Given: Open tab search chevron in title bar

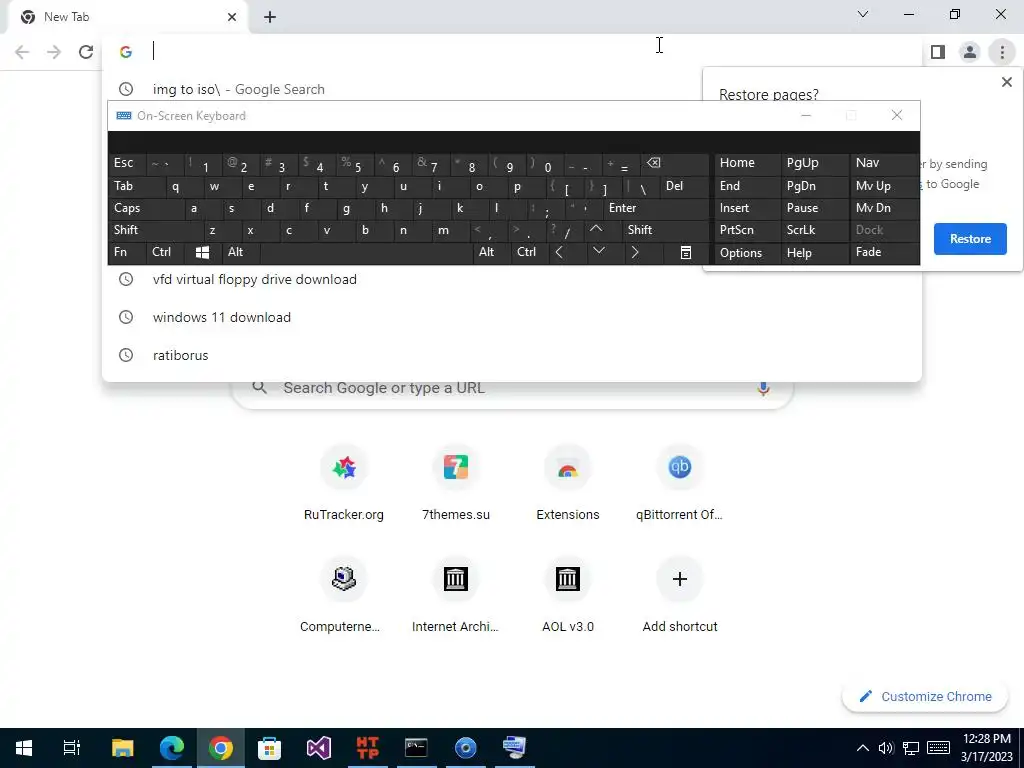Looking at the screenshot, I should 863,14.
